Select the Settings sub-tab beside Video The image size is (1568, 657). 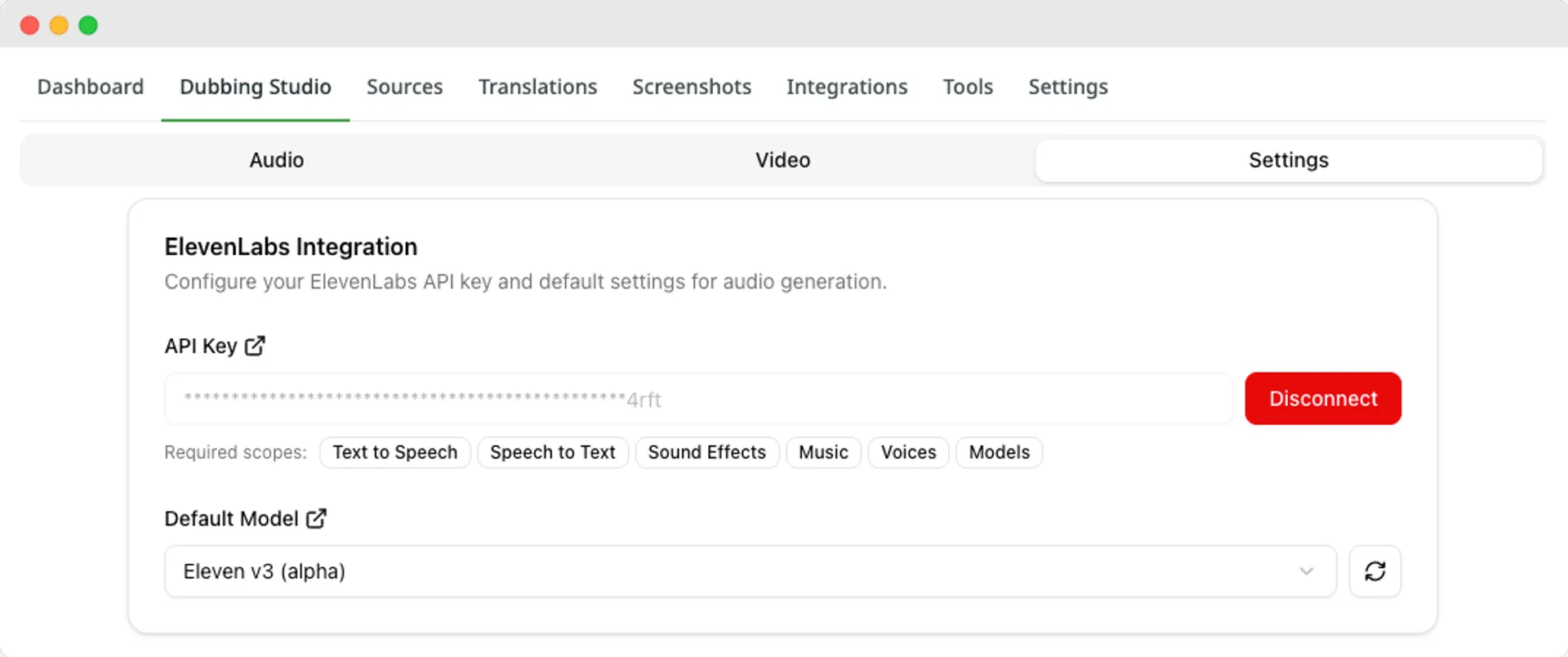click(x=1288, y=160)
